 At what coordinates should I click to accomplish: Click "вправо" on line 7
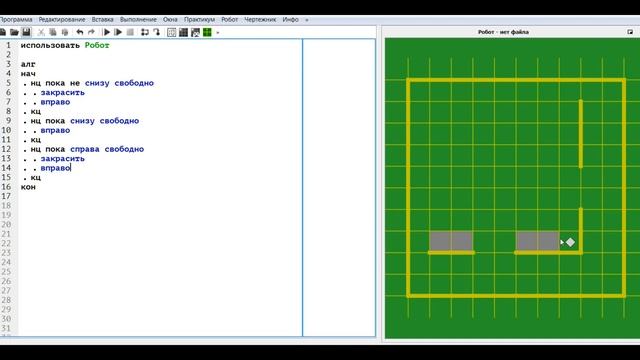55,102
